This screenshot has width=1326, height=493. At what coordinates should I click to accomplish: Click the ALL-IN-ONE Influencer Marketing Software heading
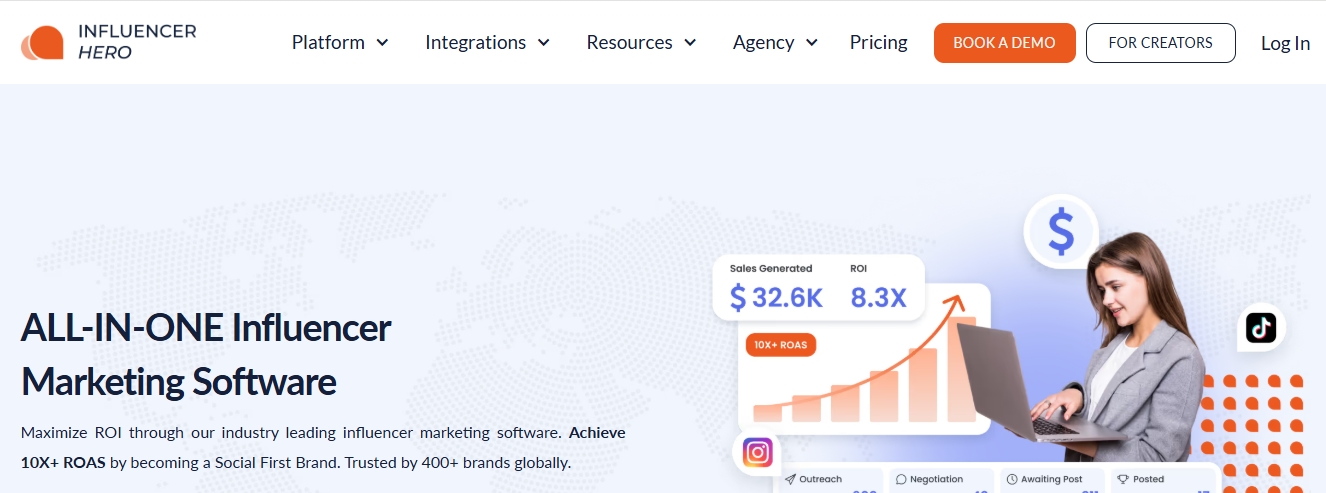tap(206, 354)
